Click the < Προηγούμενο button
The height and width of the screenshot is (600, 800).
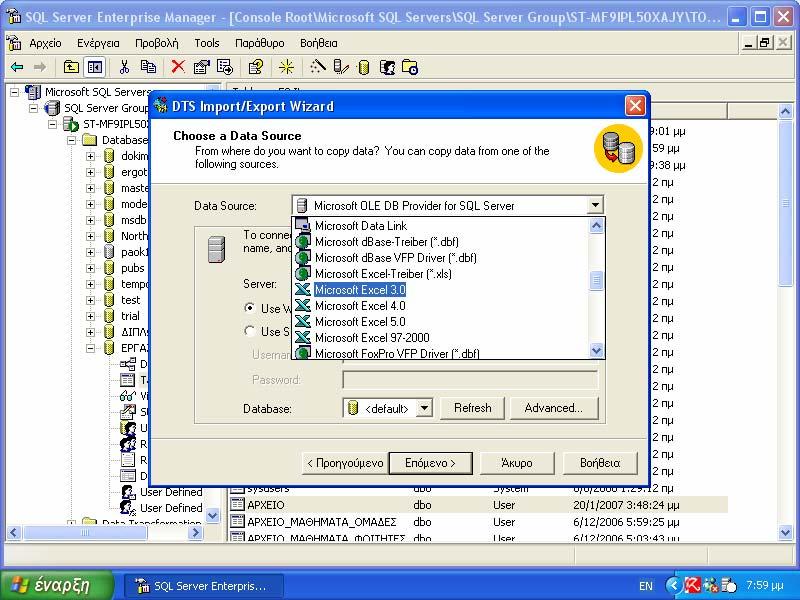click(x=345, y=463)
